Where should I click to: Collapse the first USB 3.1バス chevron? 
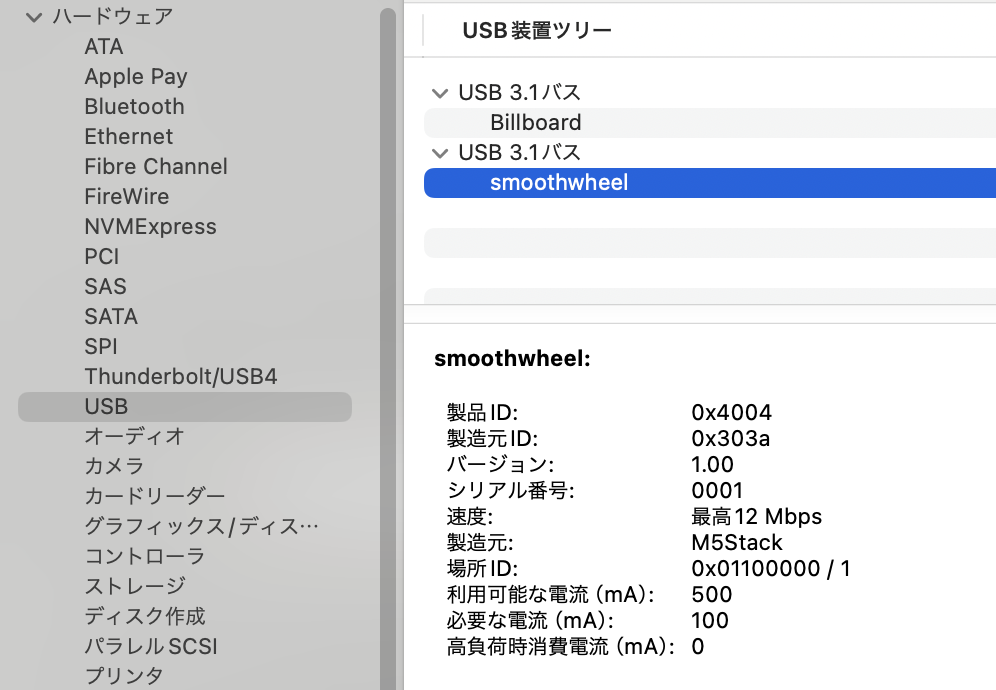pyautogui.click(x=440, y=94)
